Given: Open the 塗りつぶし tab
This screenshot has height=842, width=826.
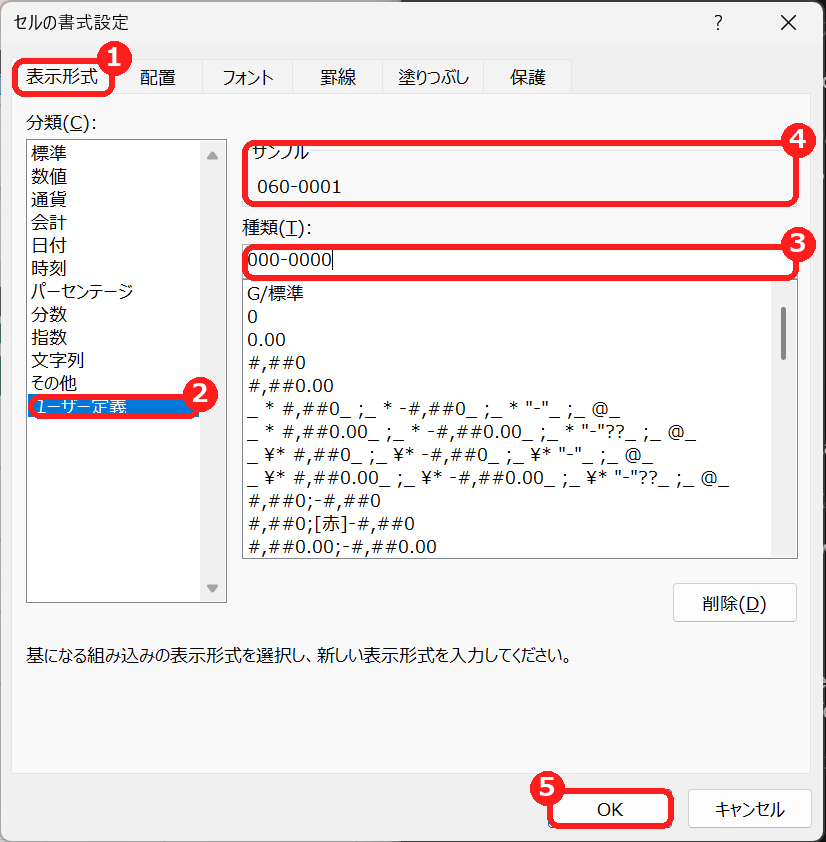Looking at the screenshot, I should pos(433,77).
